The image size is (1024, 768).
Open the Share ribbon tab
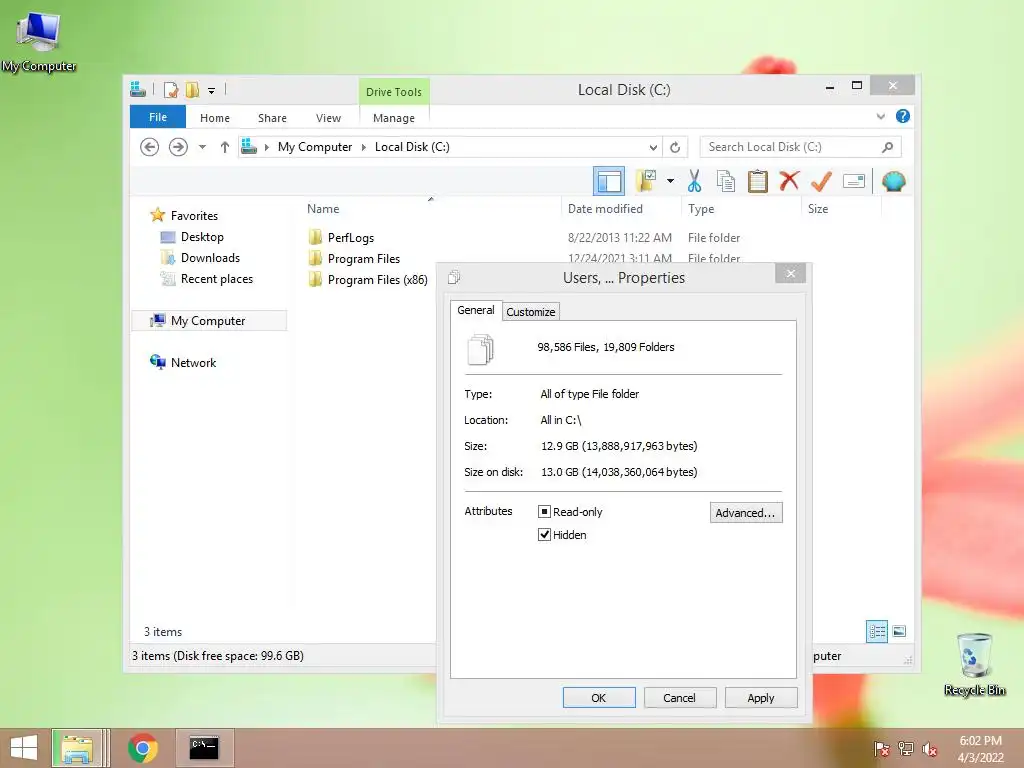click(x=272, y=118)
